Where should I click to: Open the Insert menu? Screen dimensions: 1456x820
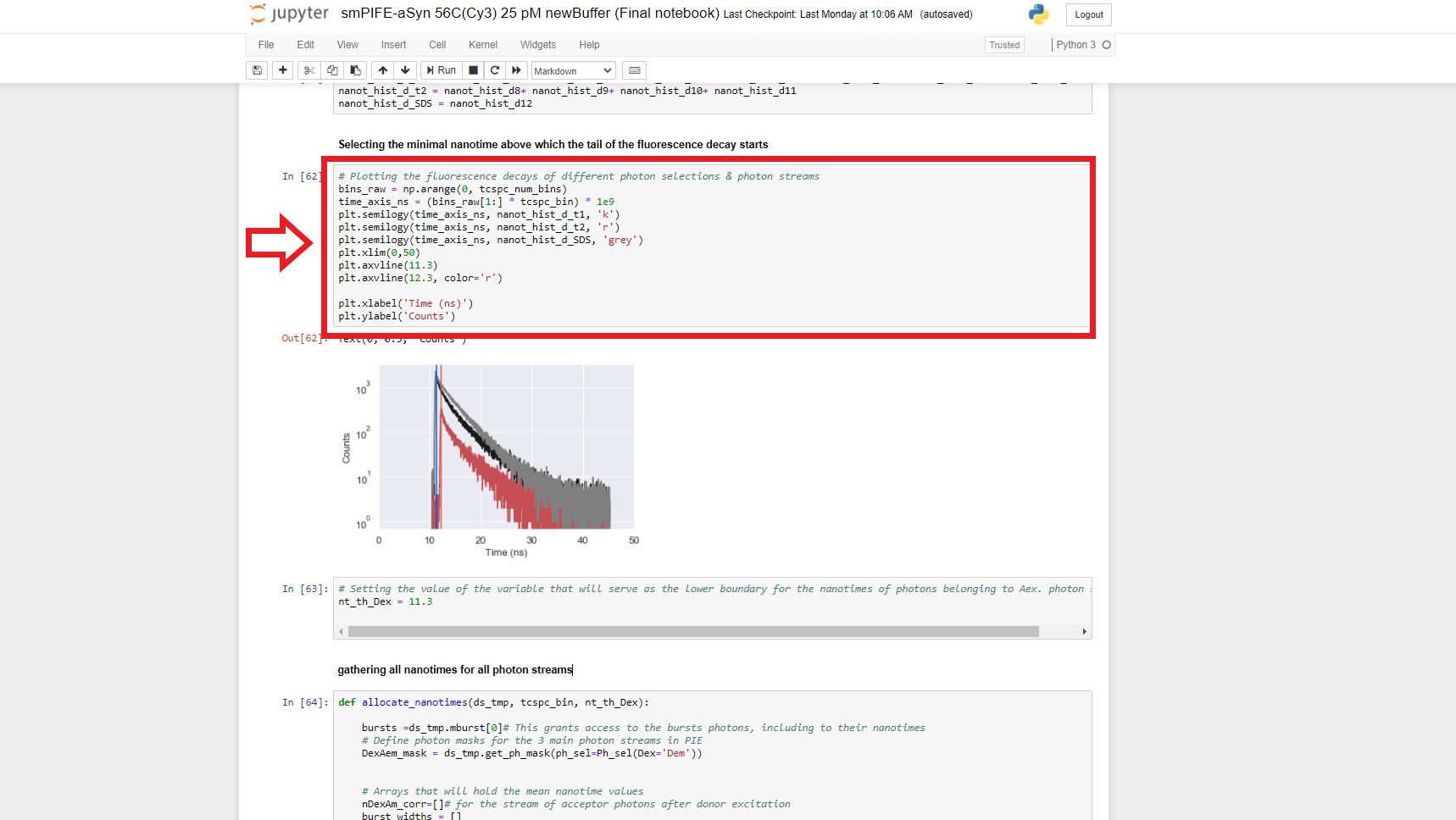[x=393, y=45]
